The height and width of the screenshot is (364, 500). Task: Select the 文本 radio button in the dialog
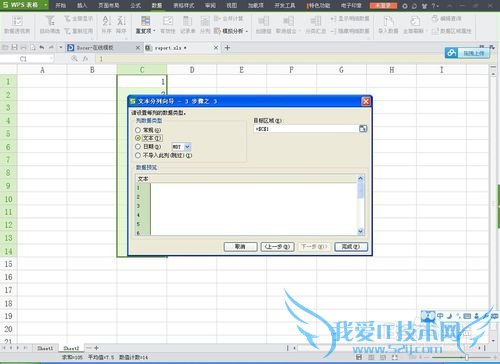[x=138, y=138]
